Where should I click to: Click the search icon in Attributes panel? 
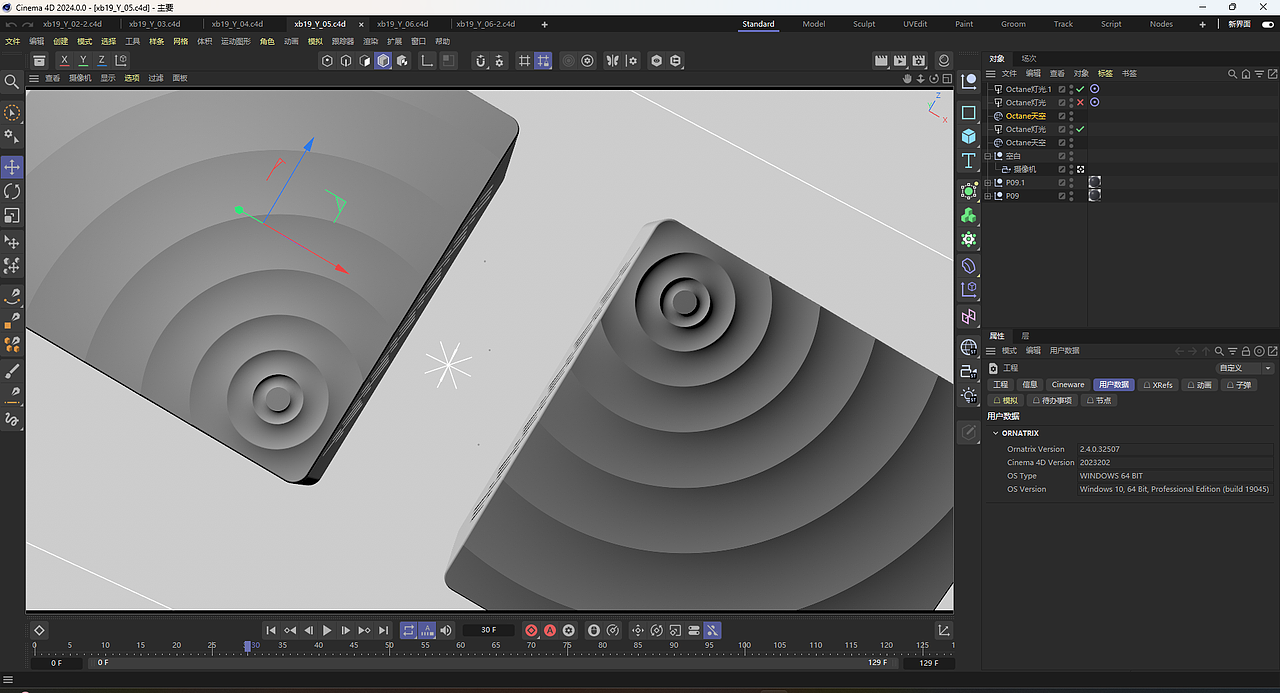pos(1219,351)
